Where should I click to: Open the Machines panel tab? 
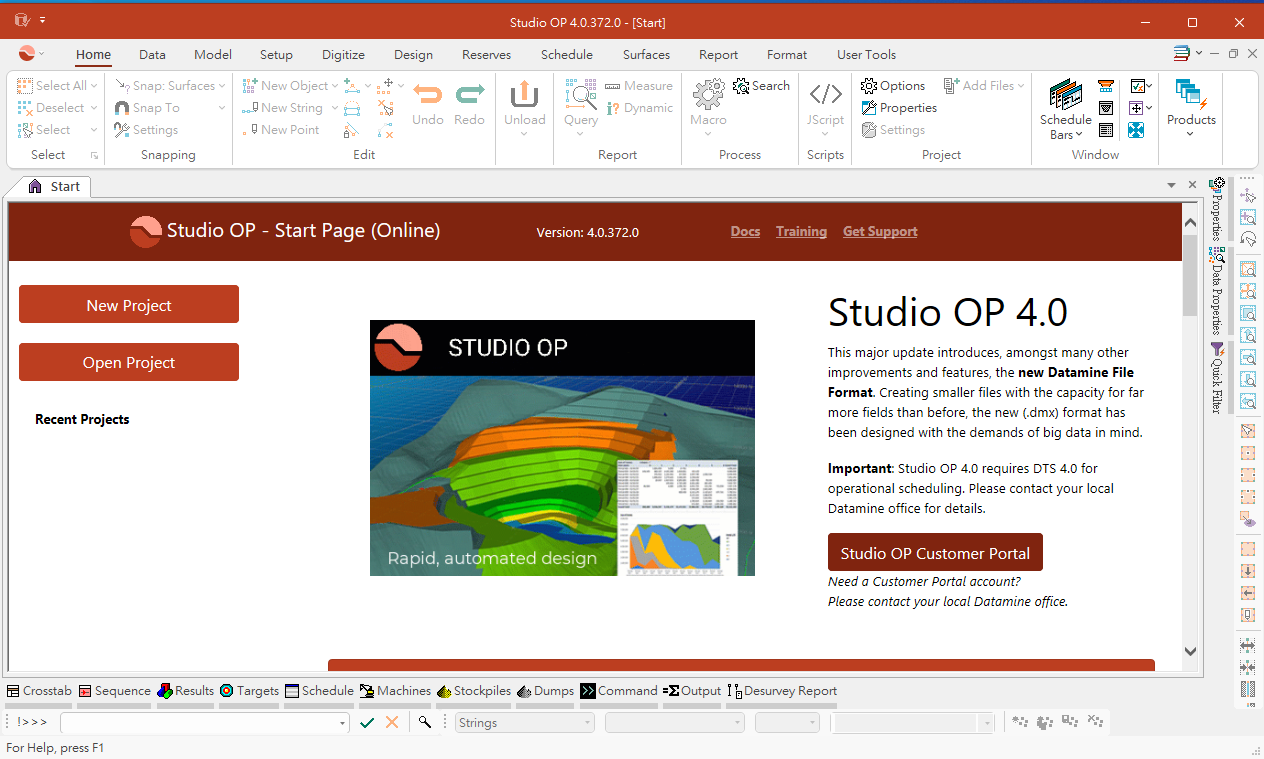coord(396,691)
